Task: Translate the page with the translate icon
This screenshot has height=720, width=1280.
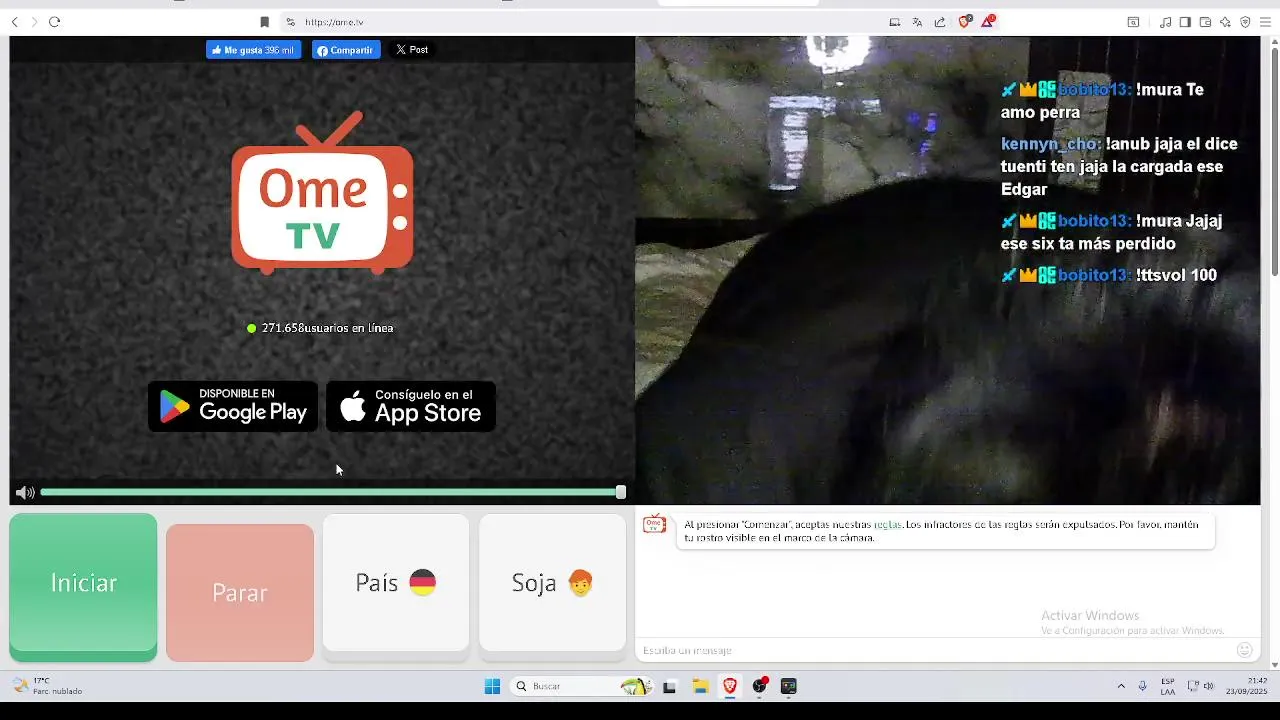Action: tap(917, 22)
